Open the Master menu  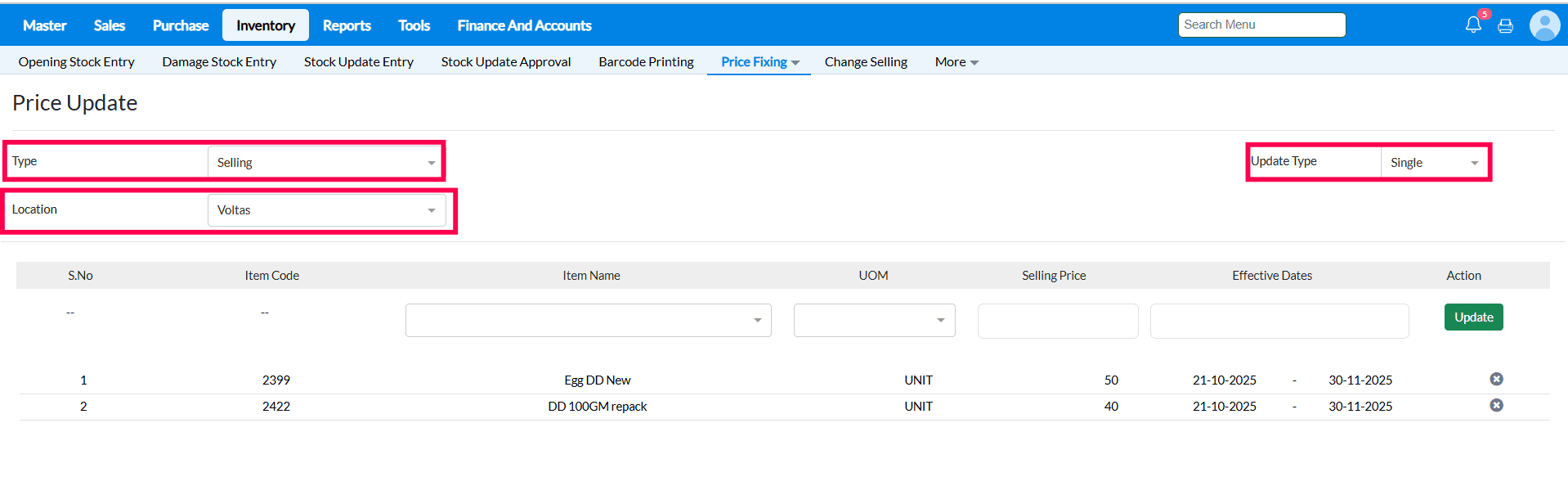[44, 25]
